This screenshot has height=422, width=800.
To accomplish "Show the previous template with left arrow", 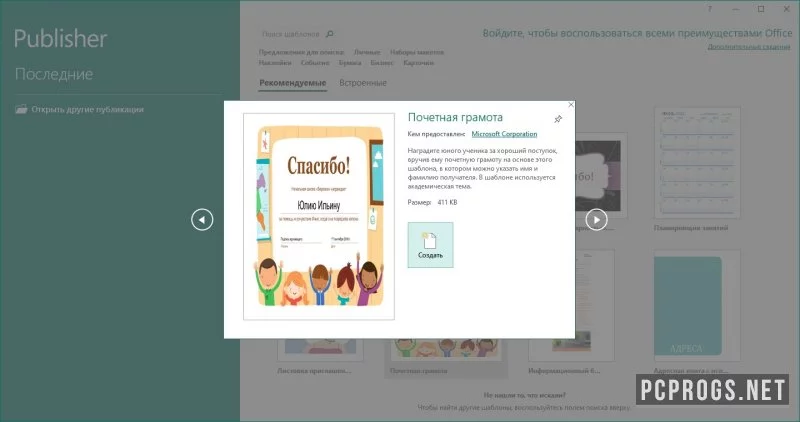I will click(x=202, y=220).
